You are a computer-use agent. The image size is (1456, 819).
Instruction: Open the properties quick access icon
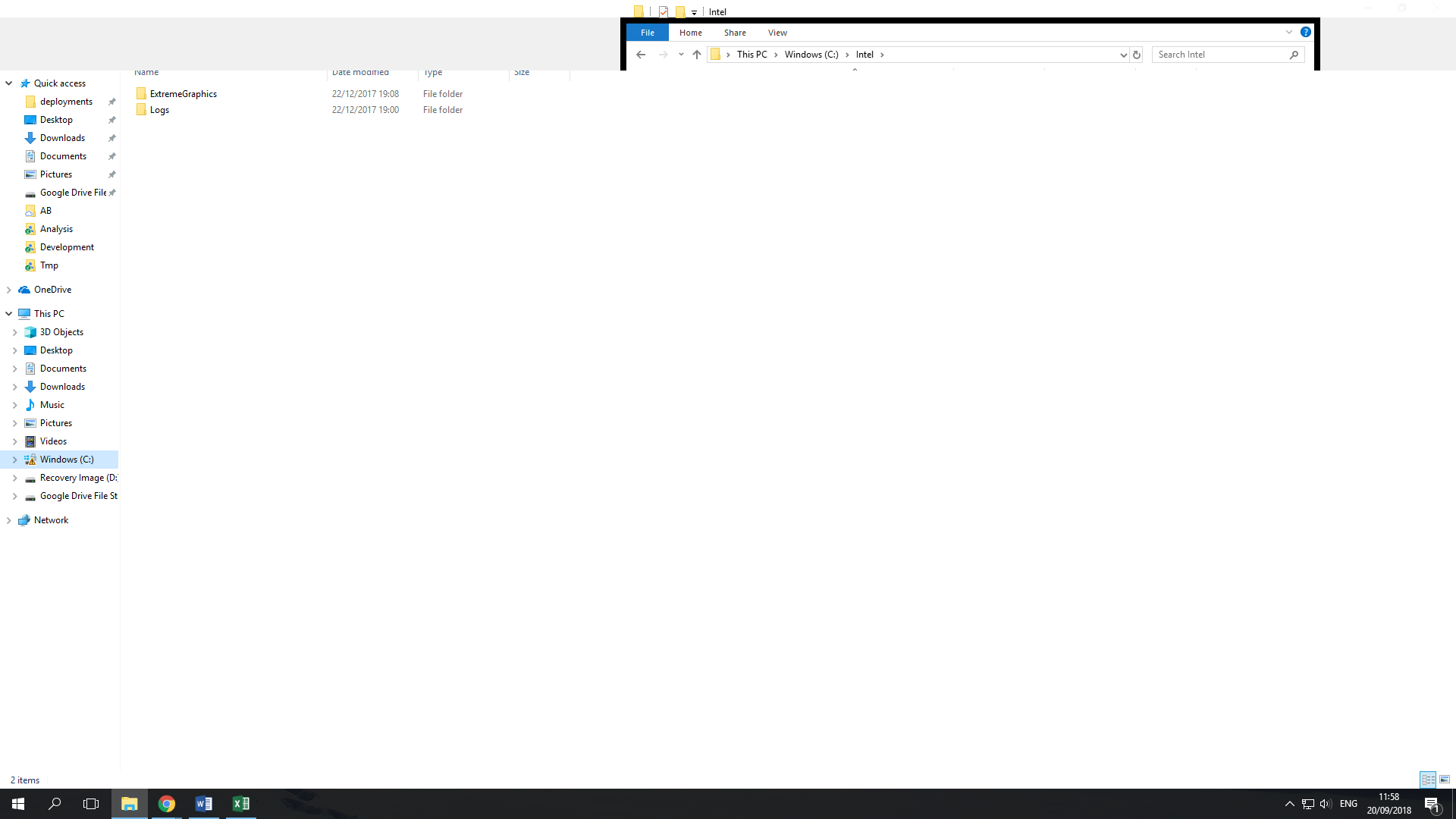[664, 11]
